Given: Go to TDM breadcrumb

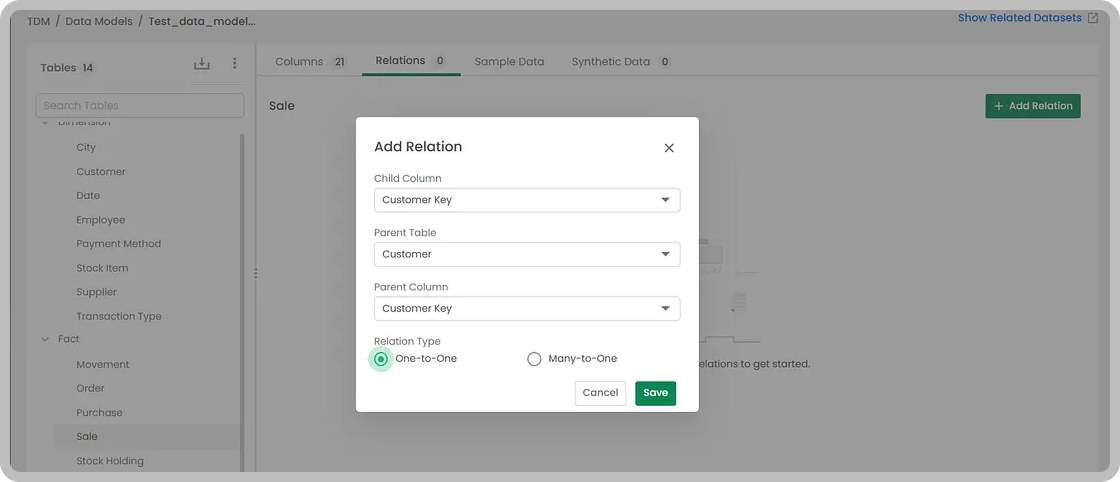Looking at the screenshot, I should tap(39, 21).
